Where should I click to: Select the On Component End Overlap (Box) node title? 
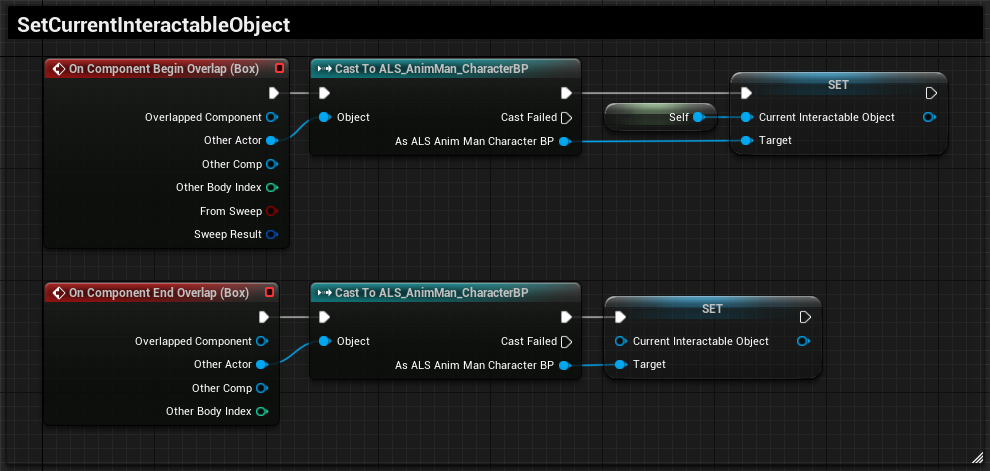click(x=155, y=293)
